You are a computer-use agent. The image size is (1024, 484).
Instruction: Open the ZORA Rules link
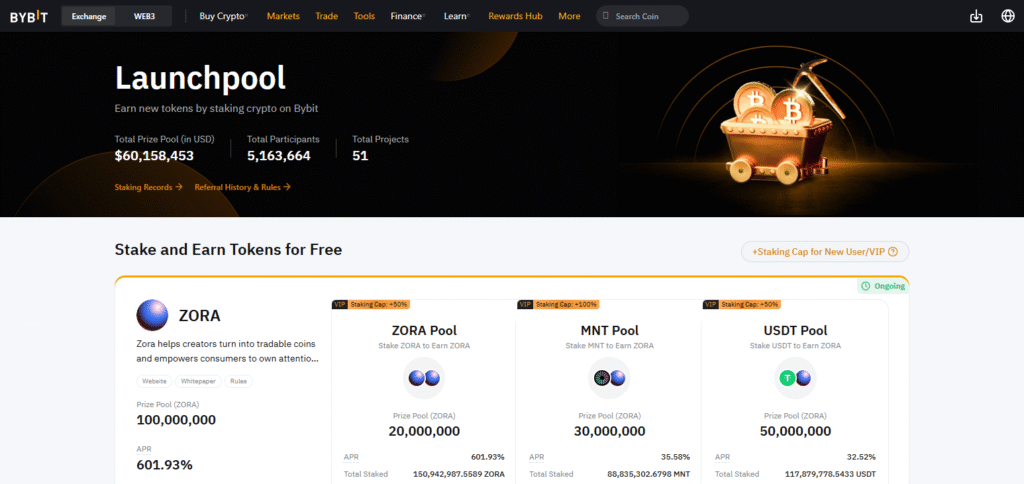coord(238,381)
